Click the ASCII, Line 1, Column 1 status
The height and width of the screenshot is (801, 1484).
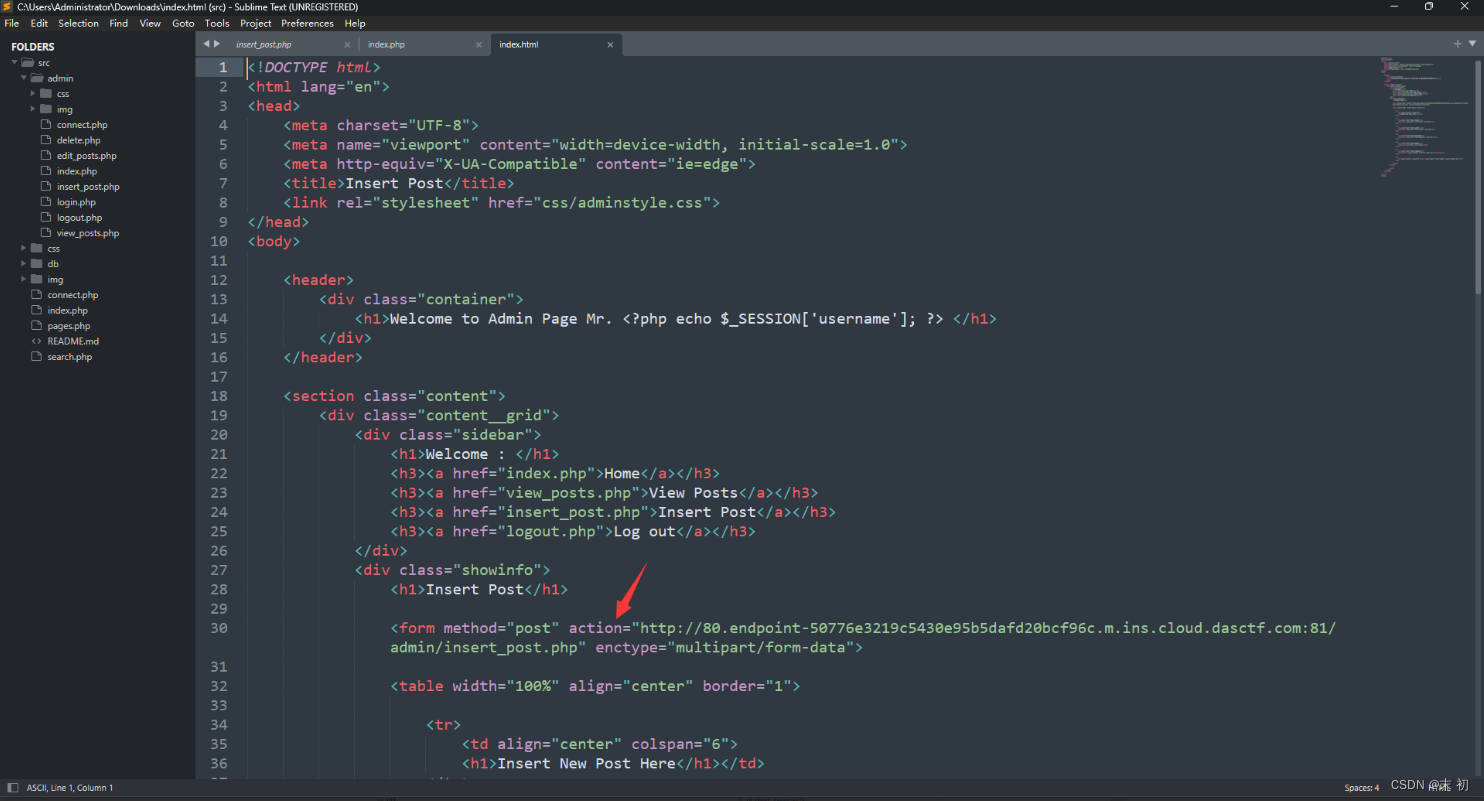point(70,788)
